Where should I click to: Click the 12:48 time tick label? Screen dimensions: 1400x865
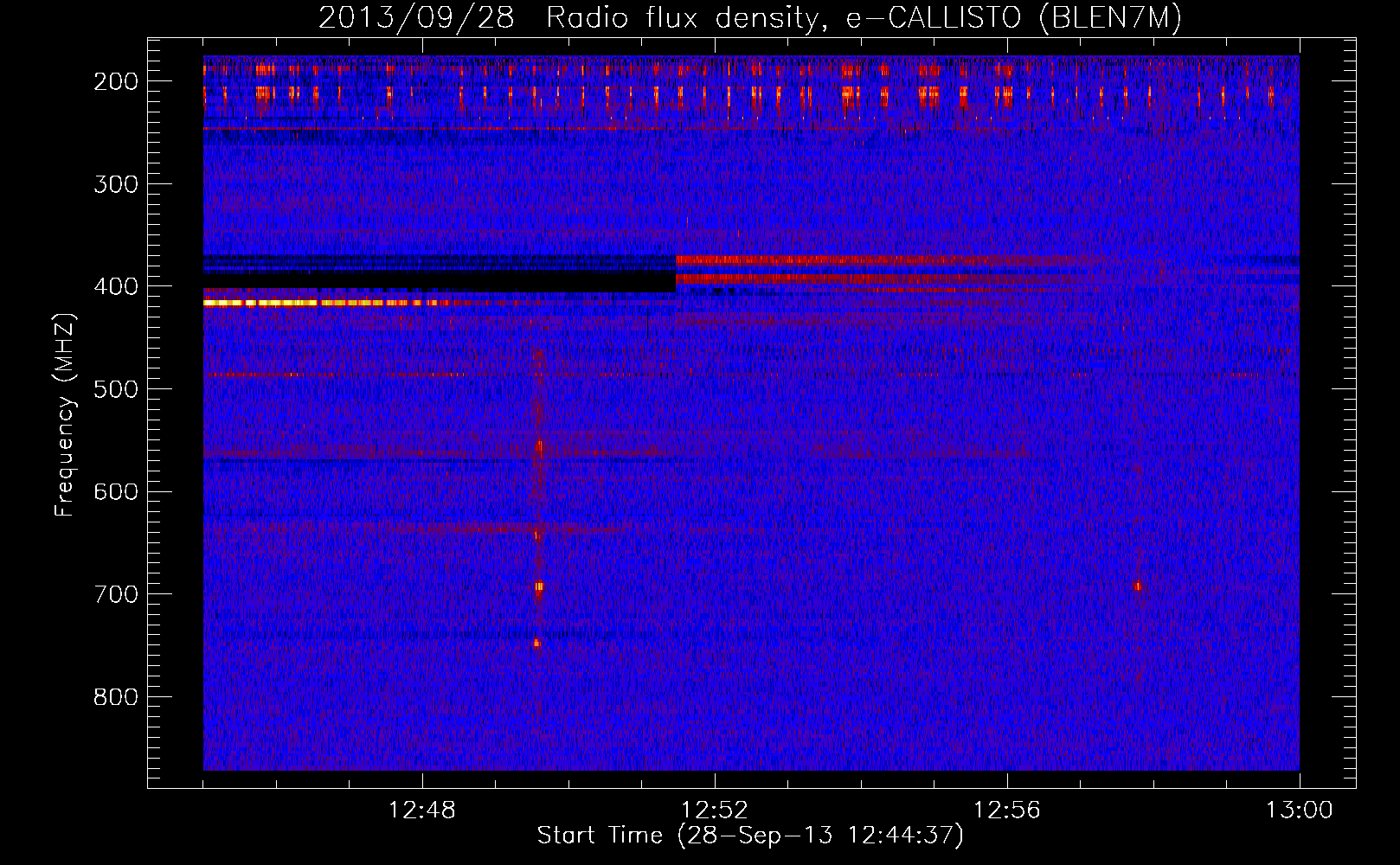[x=422, y=811]
